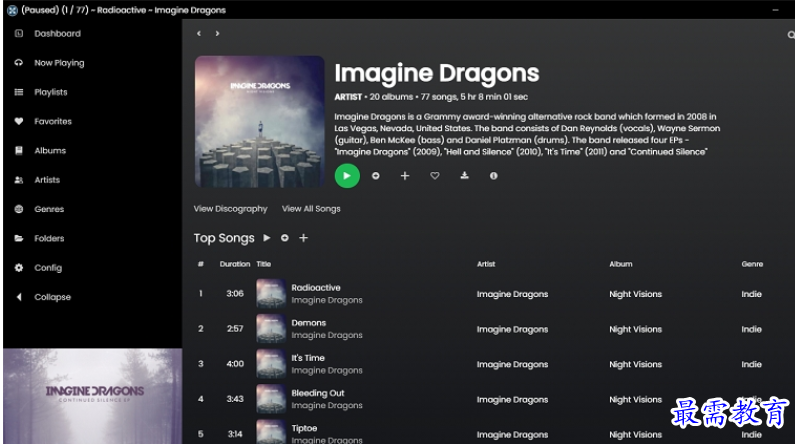795x444 pixels.
Task: Click the Radioactive song thumbnail
Action: click(271, 293)
